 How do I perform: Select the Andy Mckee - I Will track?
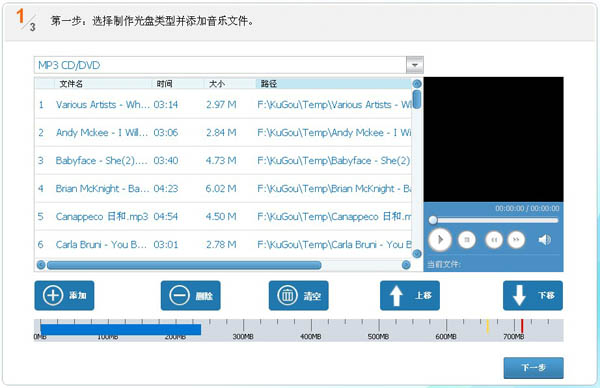pos(223,132)
